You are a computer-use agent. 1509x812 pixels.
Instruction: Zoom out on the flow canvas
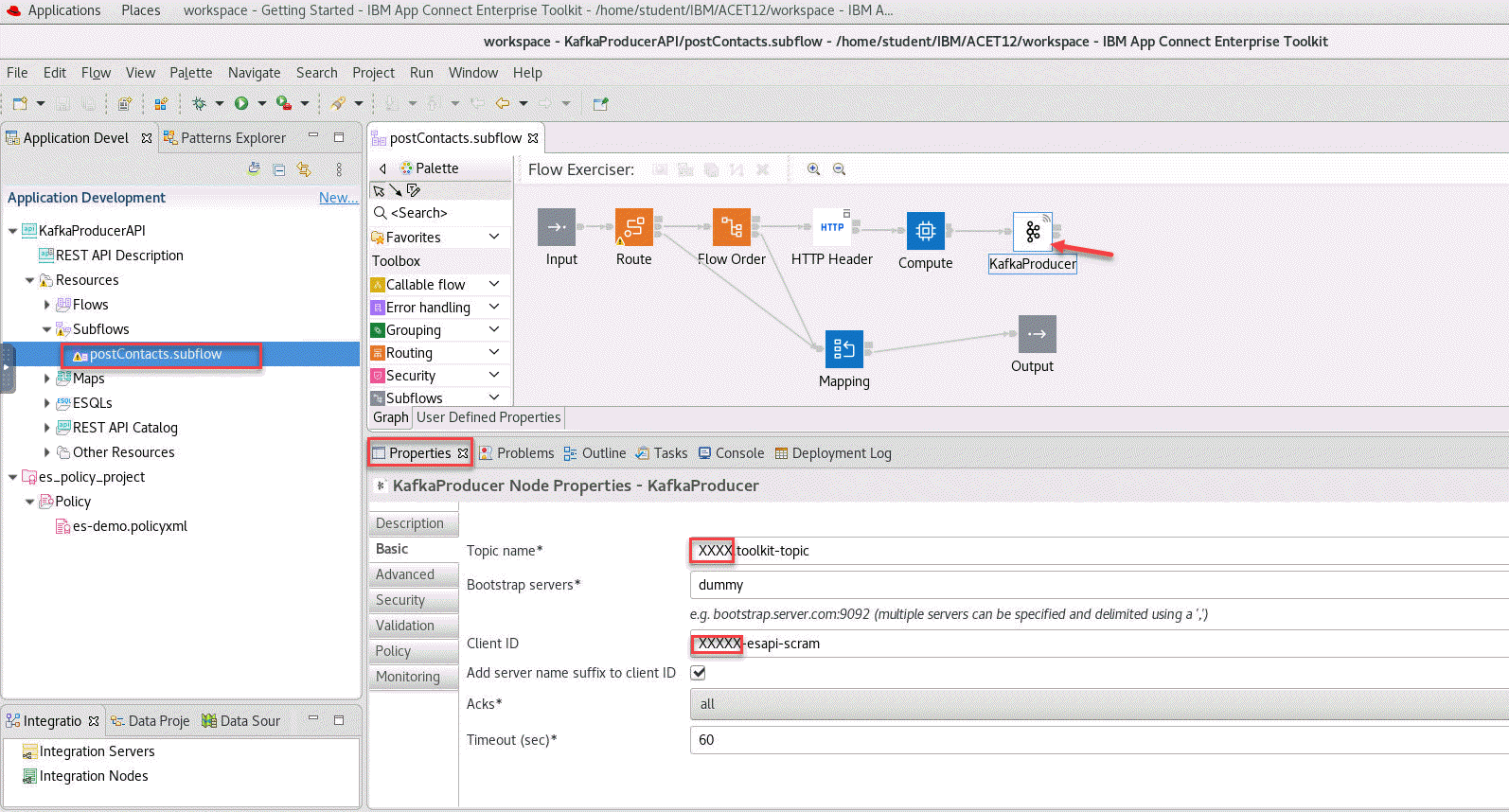pos(839,169)
